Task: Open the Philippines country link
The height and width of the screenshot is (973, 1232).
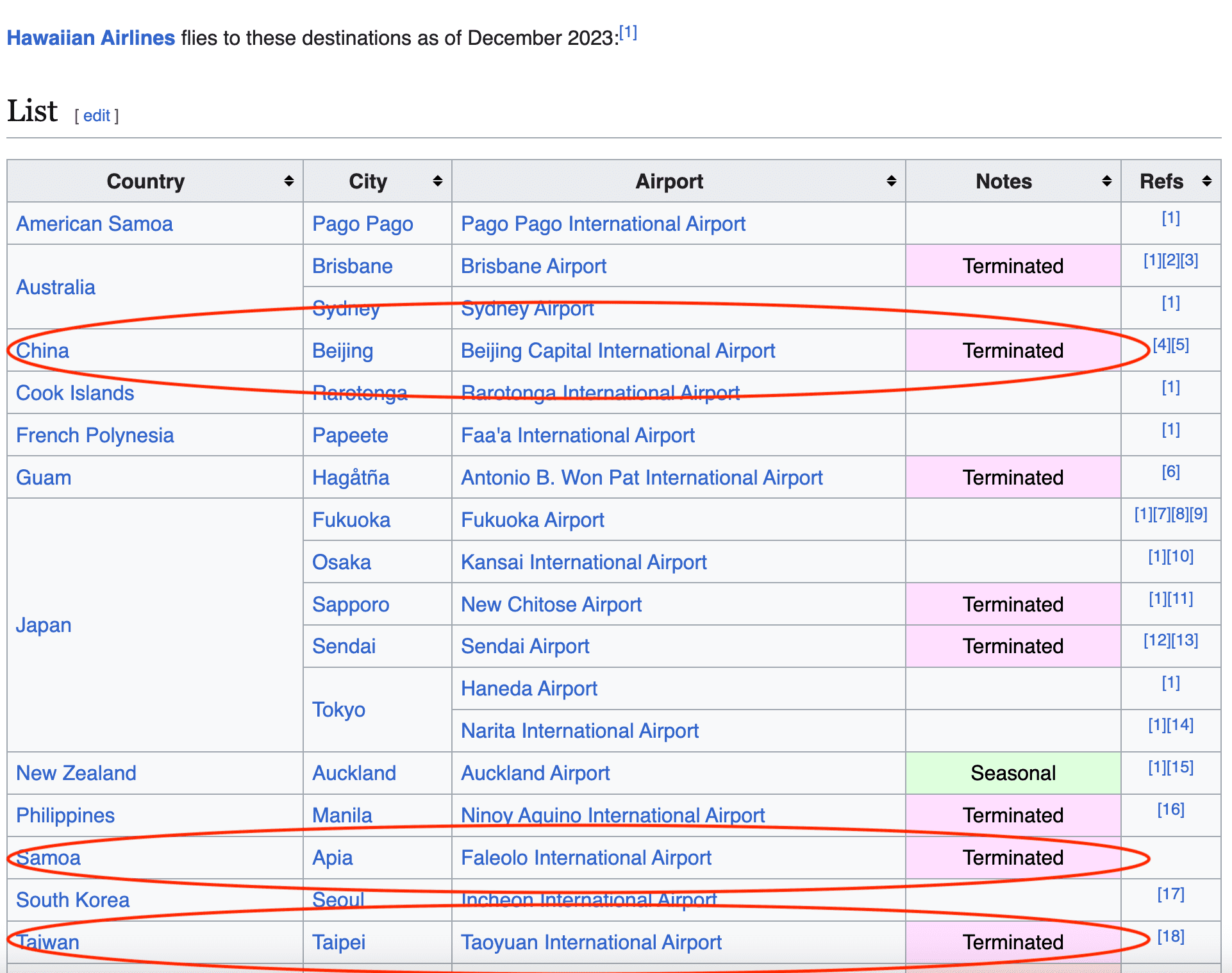Action: 65,815
